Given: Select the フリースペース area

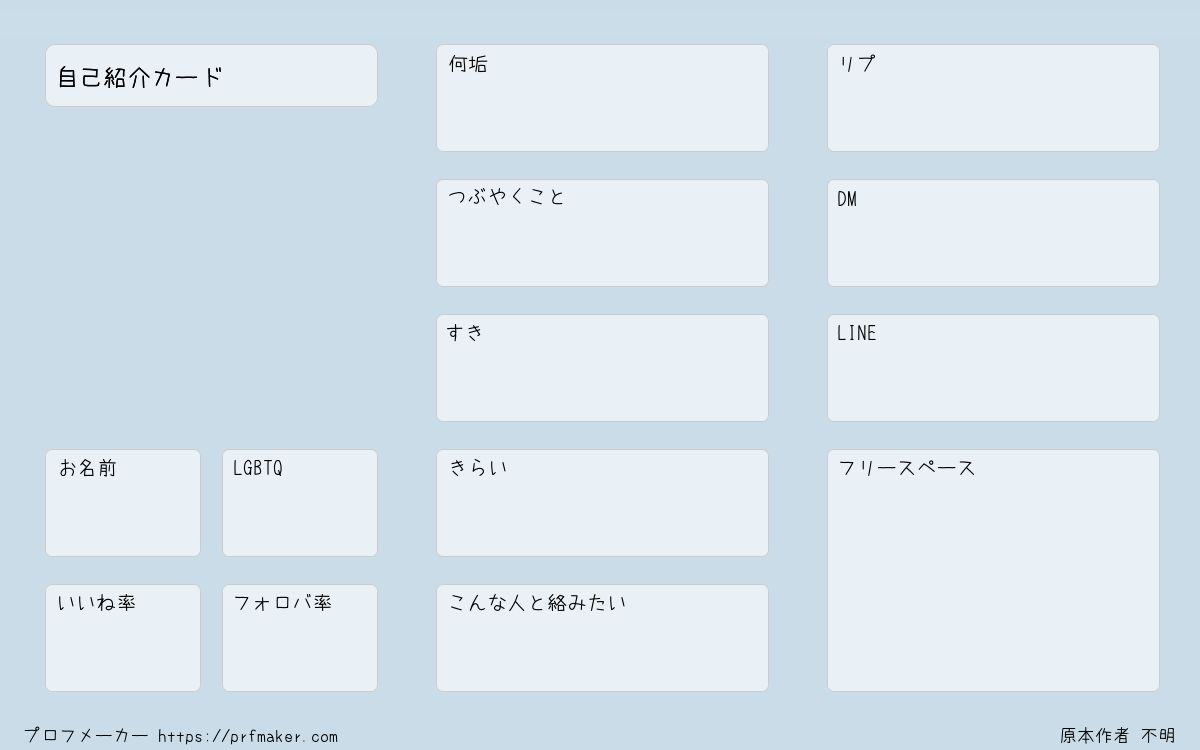Looking at the screenshot, I should pyautogui.click(x=993, y=570).
